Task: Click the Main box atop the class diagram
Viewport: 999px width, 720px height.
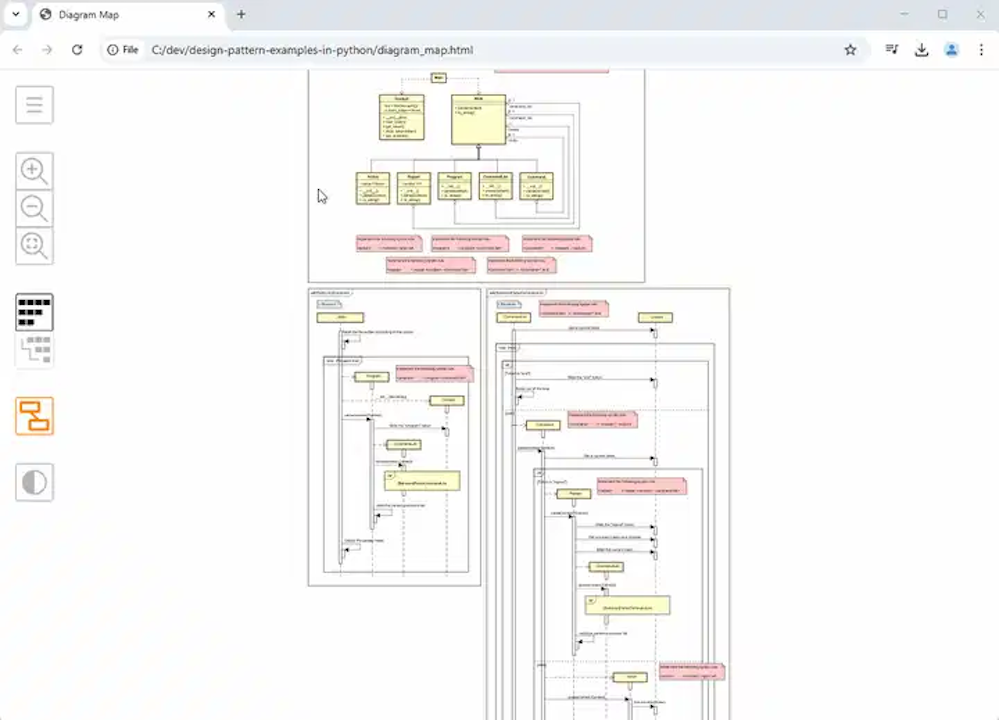Action: click(x=438, y=78)
